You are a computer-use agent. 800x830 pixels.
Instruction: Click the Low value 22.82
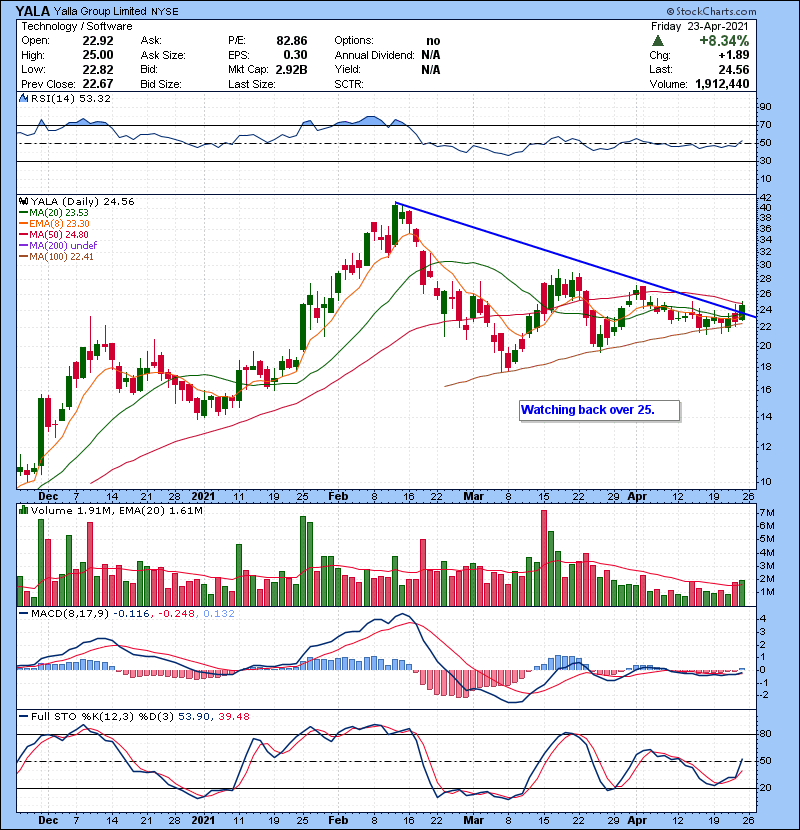point(97,69)
